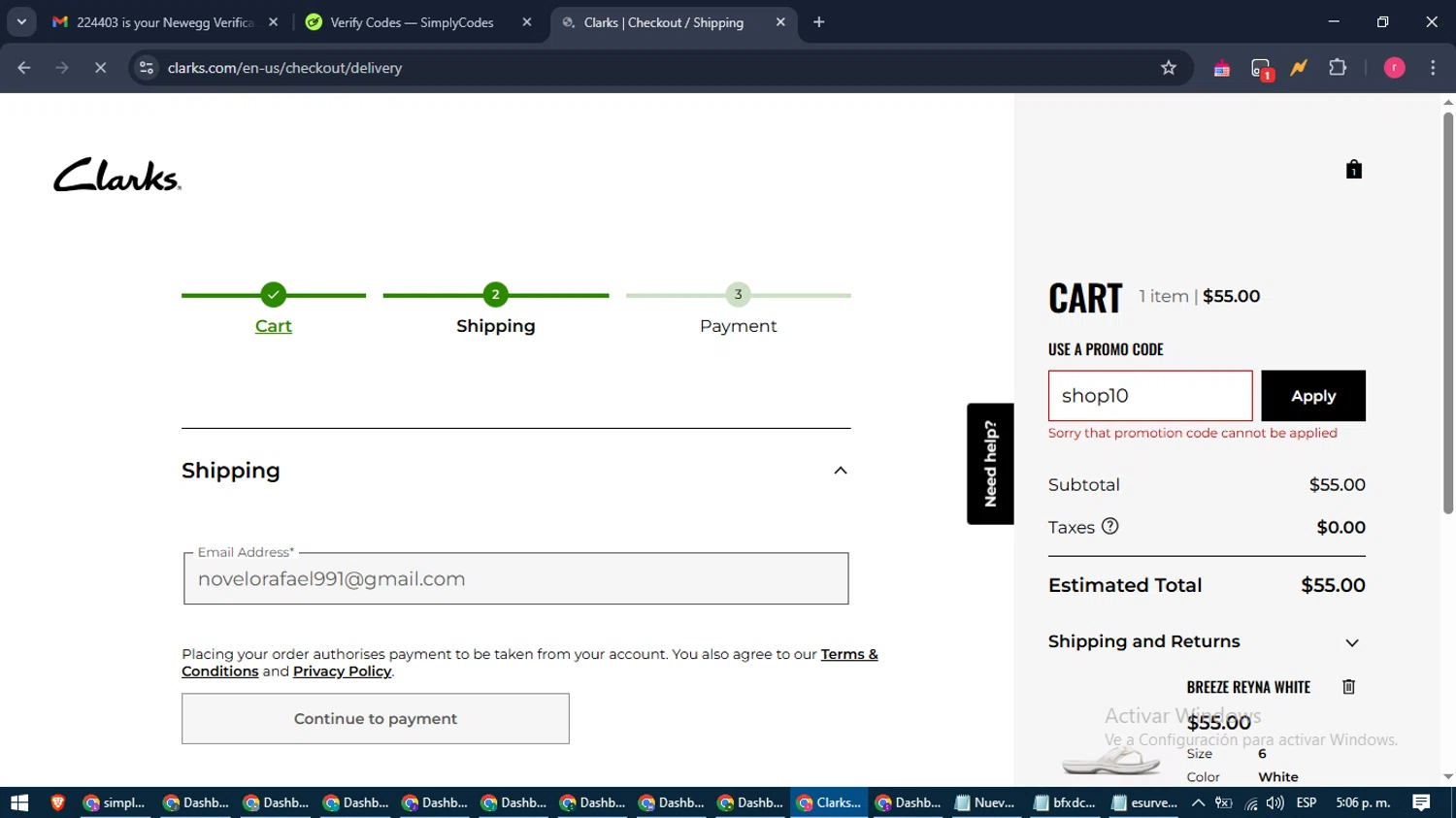Viewport: 1456px width, 818px height.
Task: Apply the promo code
Action: (x=1313, y=396)
